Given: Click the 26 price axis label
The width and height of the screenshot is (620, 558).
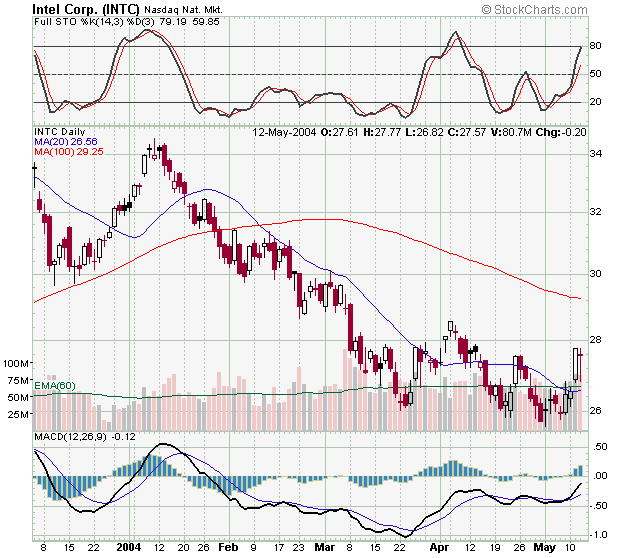Looking at the screenshot, I should point(595,410).
